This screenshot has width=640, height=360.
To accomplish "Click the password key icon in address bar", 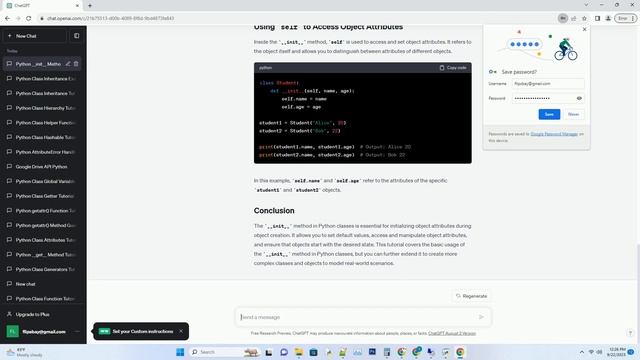I will tap(563, 18).
